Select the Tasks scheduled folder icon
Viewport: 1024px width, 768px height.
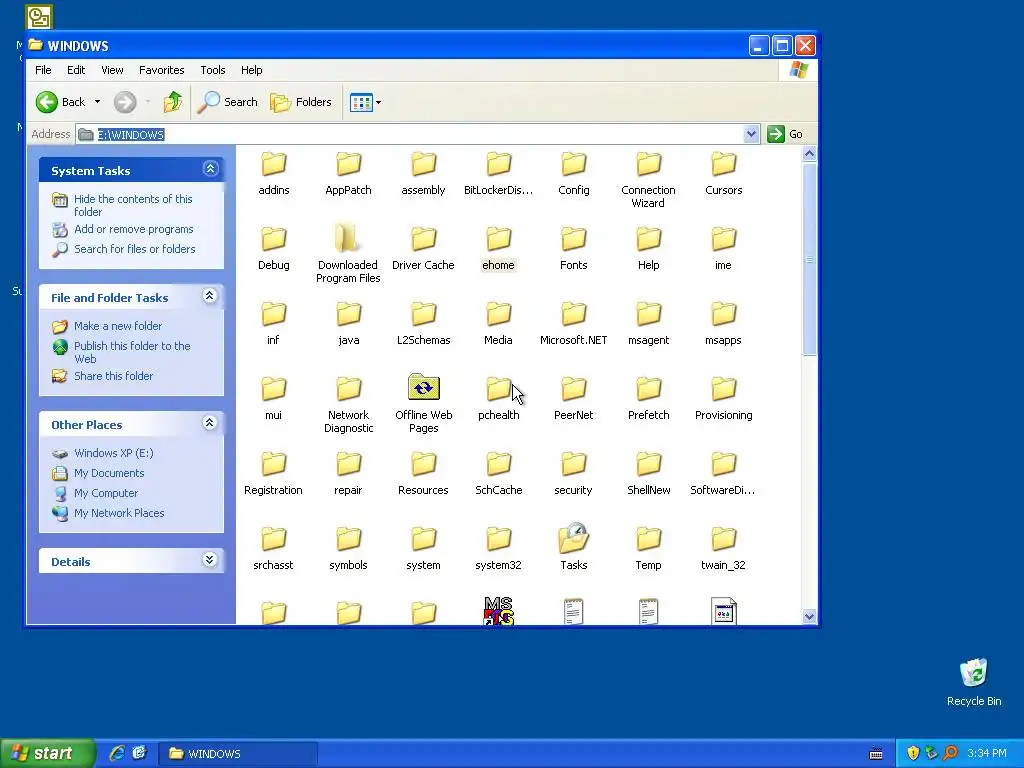click(574, 538)
